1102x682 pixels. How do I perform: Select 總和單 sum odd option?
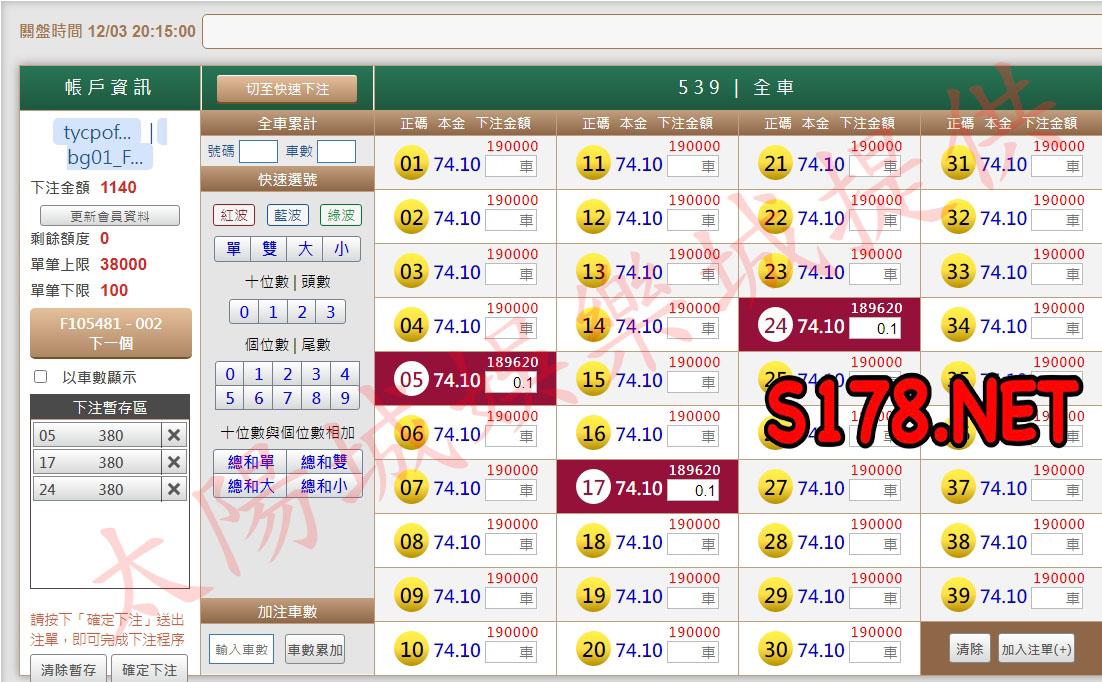pos(251,462)
